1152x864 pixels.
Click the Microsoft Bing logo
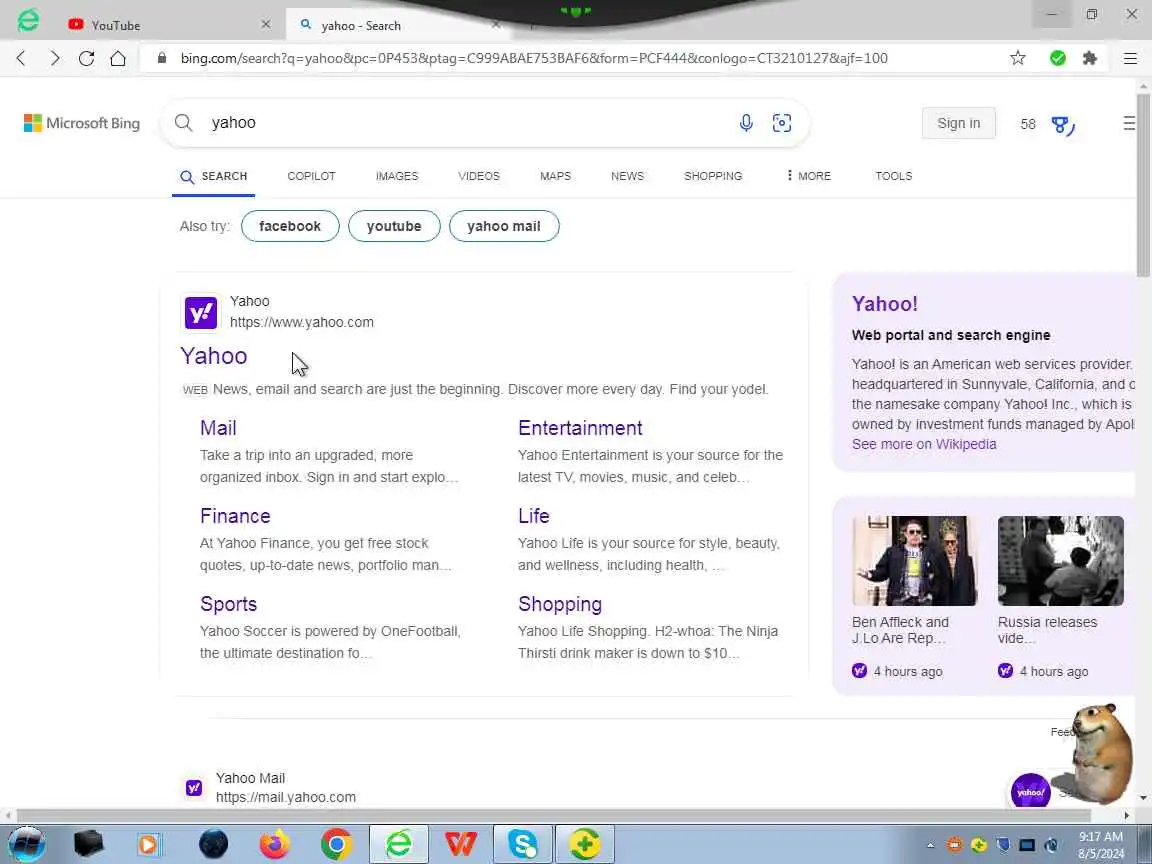pos(82,123)
